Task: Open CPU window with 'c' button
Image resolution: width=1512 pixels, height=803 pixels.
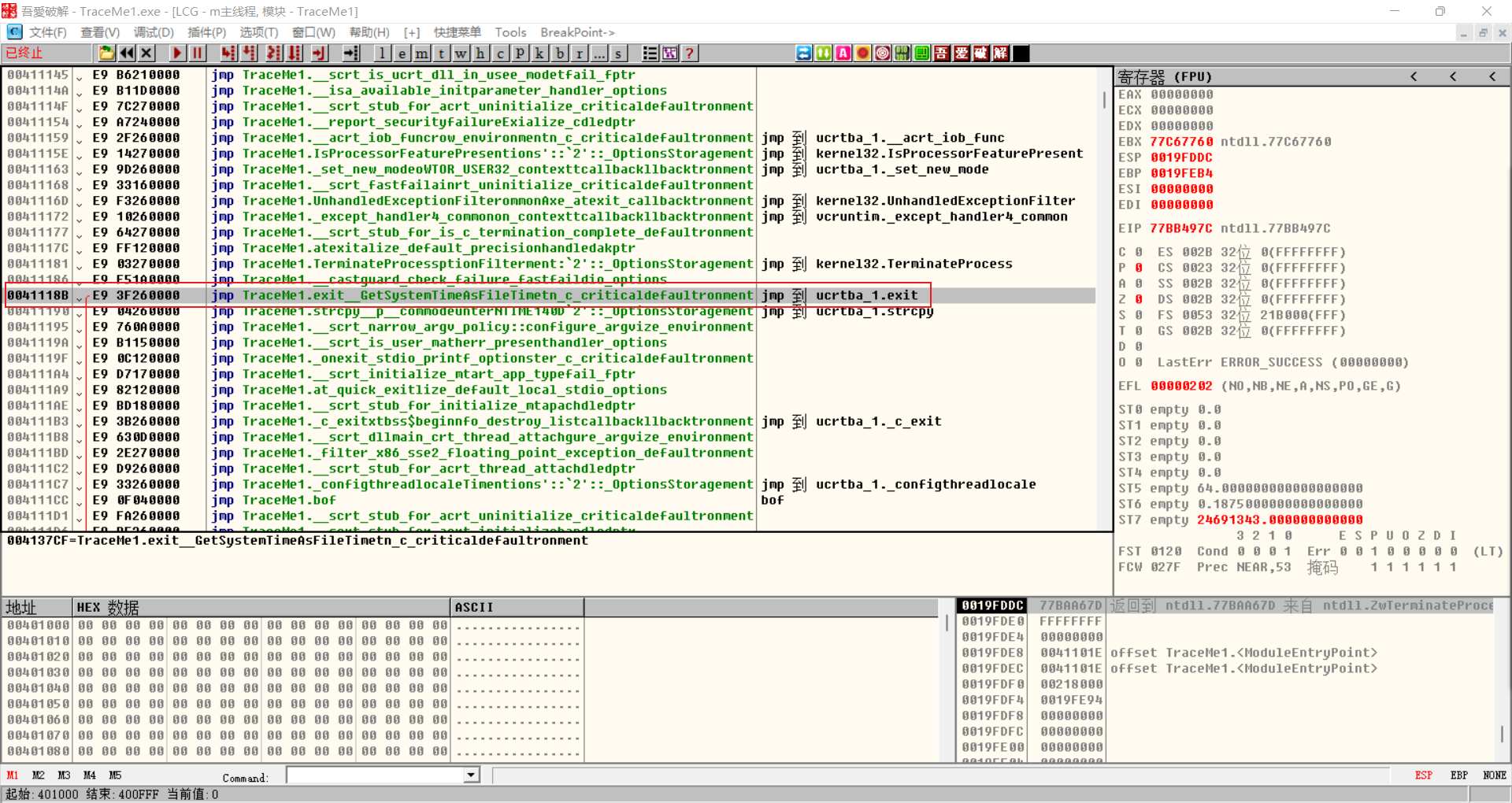Action: [500, 54]
